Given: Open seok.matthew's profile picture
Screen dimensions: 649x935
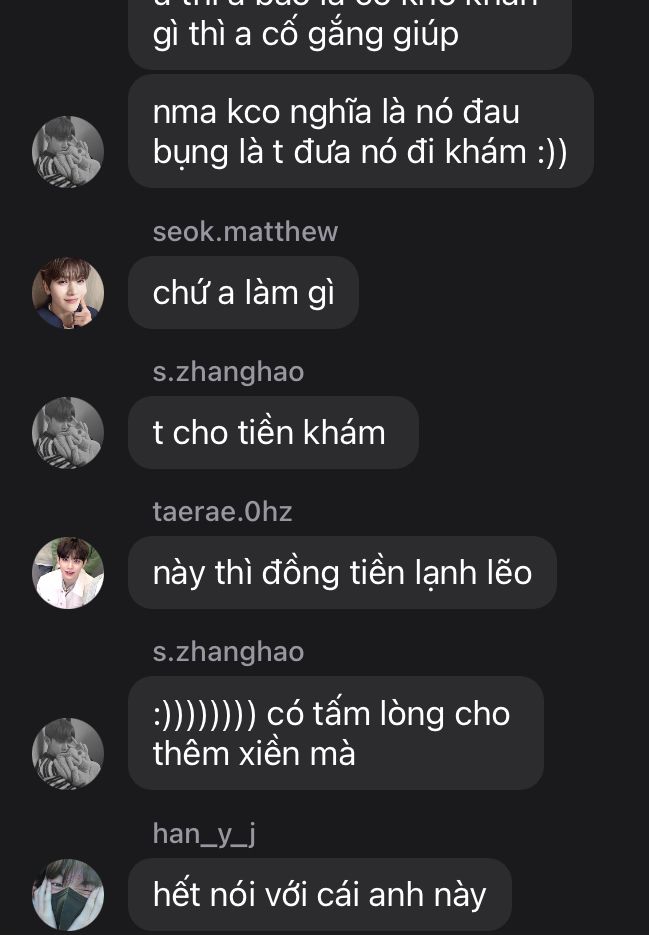Looking at the screenshot, I should pyautogui.click(x=68, y=293).
